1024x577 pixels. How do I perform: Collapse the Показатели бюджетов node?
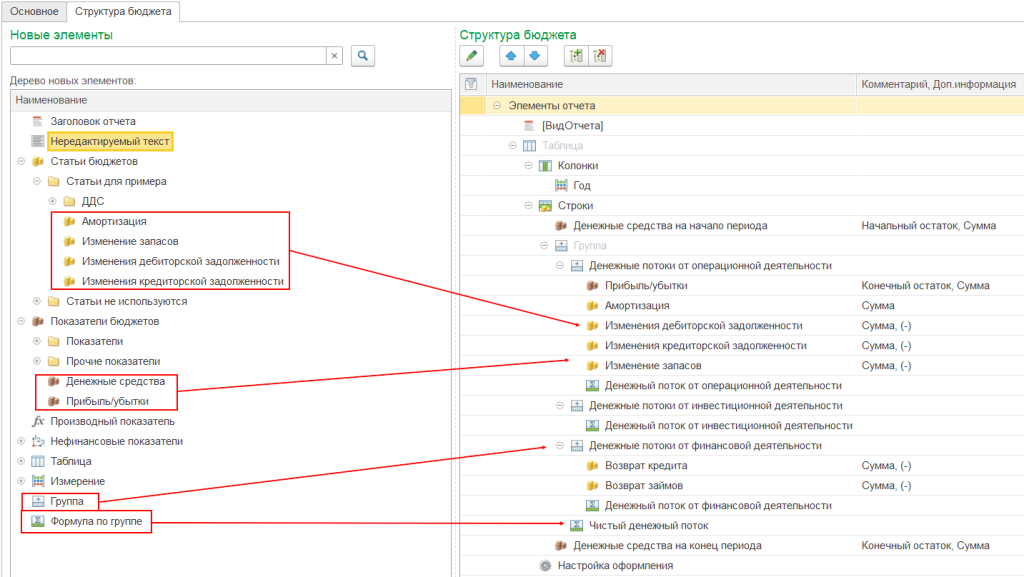21,321
